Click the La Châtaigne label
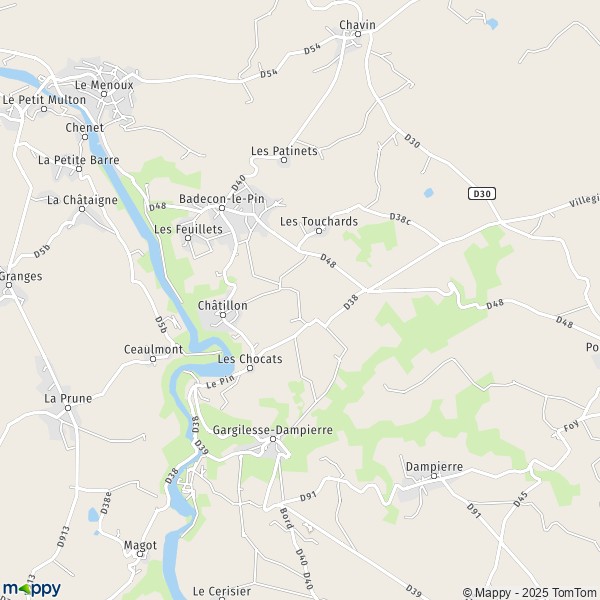 pyautogui.click(x=82, y=200)
